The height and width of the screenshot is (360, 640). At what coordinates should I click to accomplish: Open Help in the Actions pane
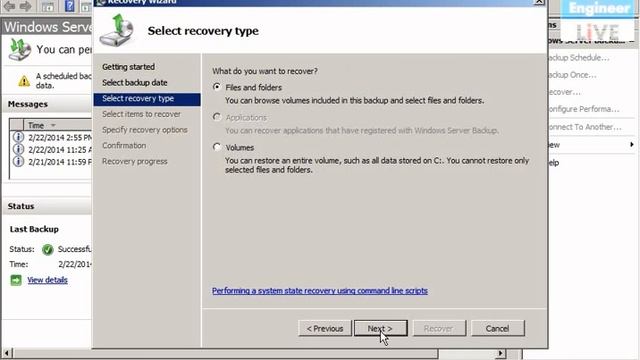[554, 162]
